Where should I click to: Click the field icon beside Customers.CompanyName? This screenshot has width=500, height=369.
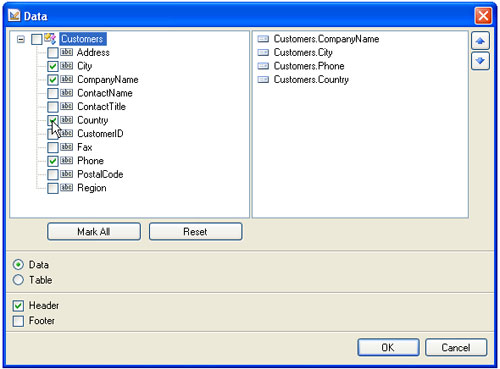263,39
